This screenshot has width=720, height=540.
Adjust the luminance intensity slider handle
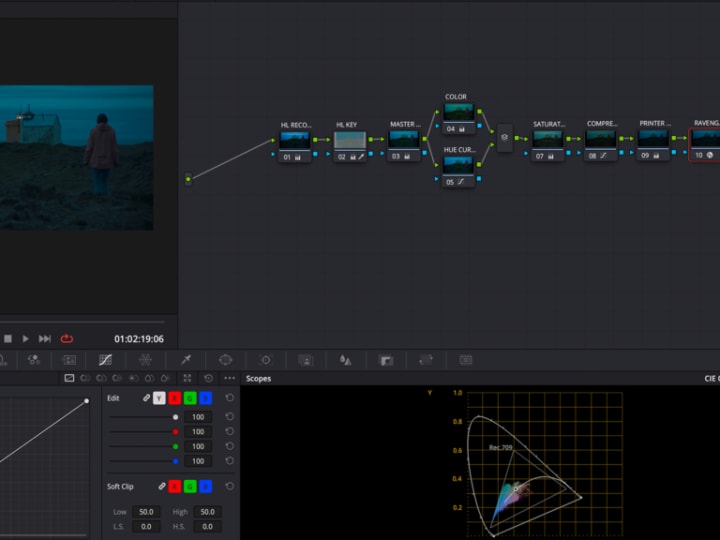175,417
